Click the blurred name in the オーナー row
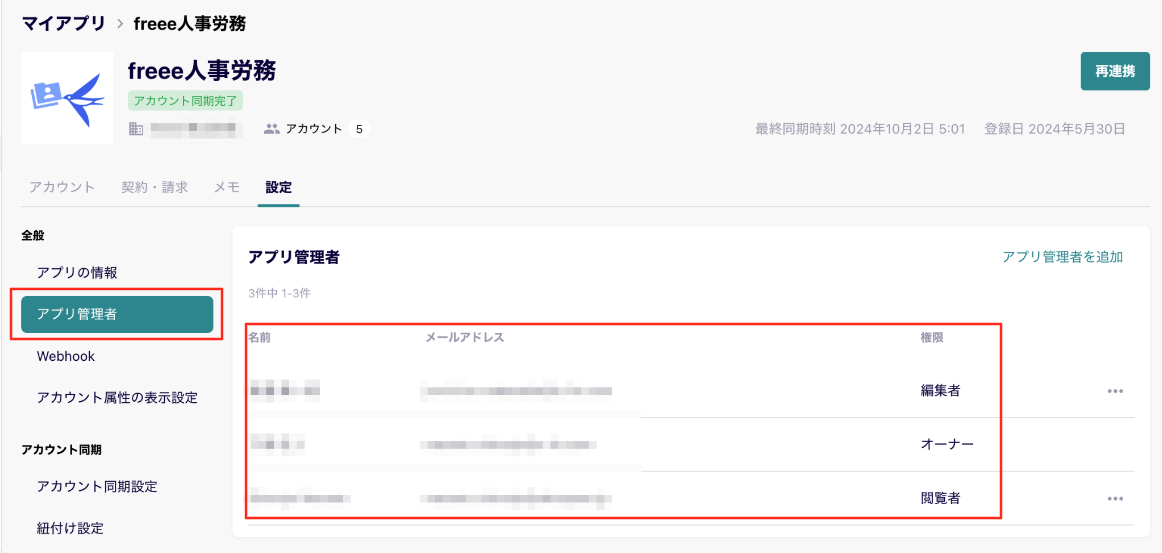This screenshot has width=1162, height=553. pyautogui.click(x=277, y=445)
